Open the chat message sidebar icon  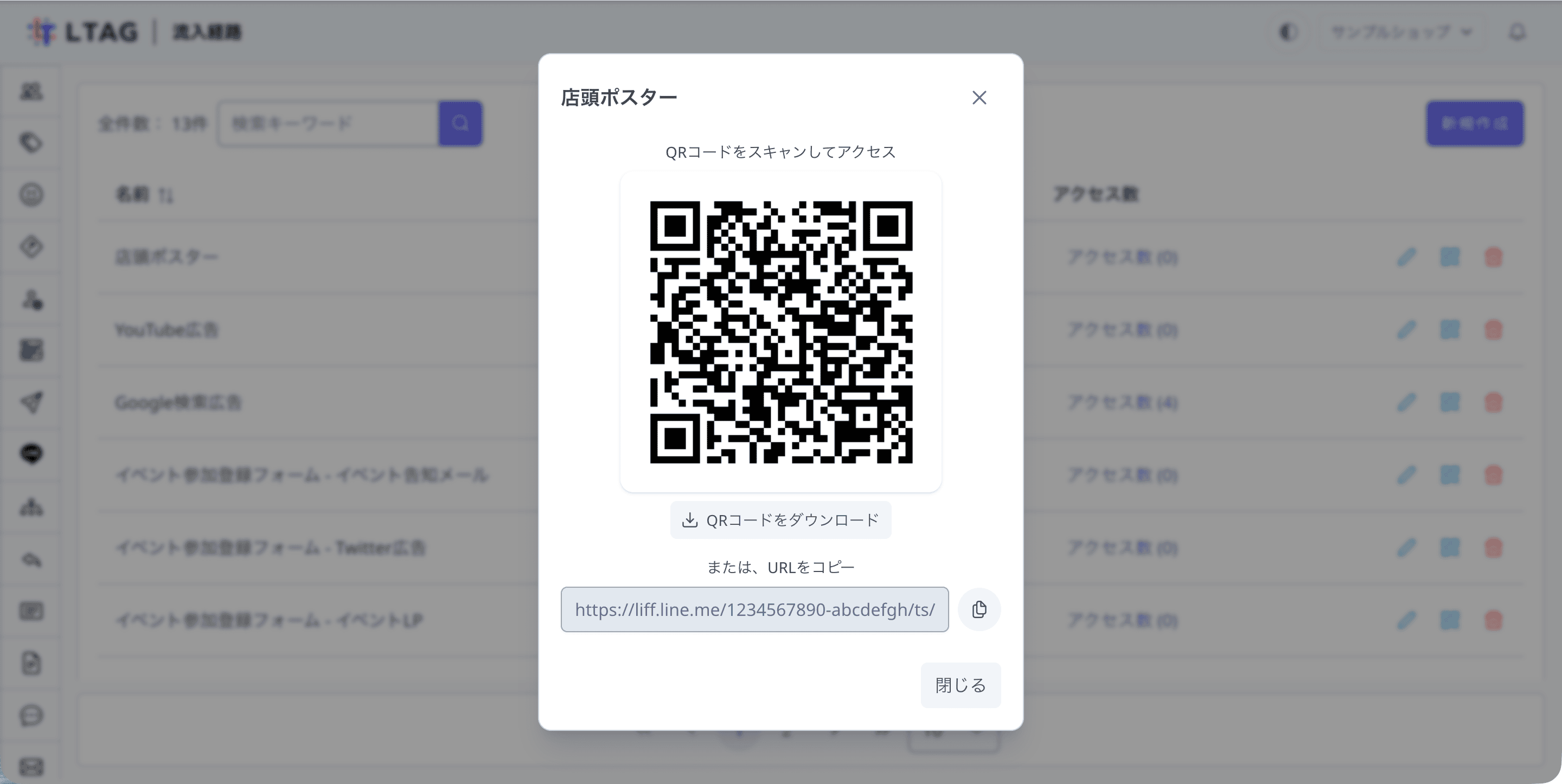pyautogui.click(x=31, y=716)
